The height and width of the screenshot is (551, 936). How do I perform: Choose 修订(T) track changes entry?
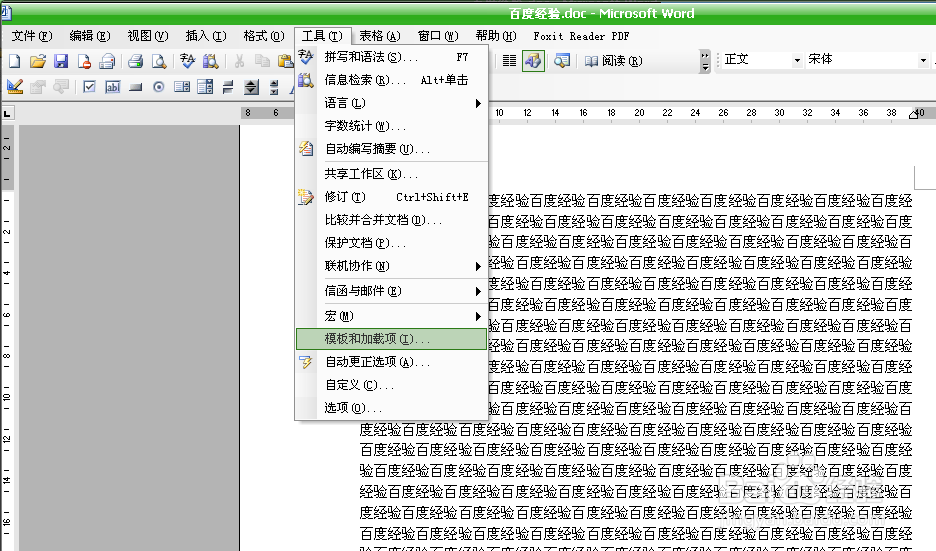click(391, 197)
